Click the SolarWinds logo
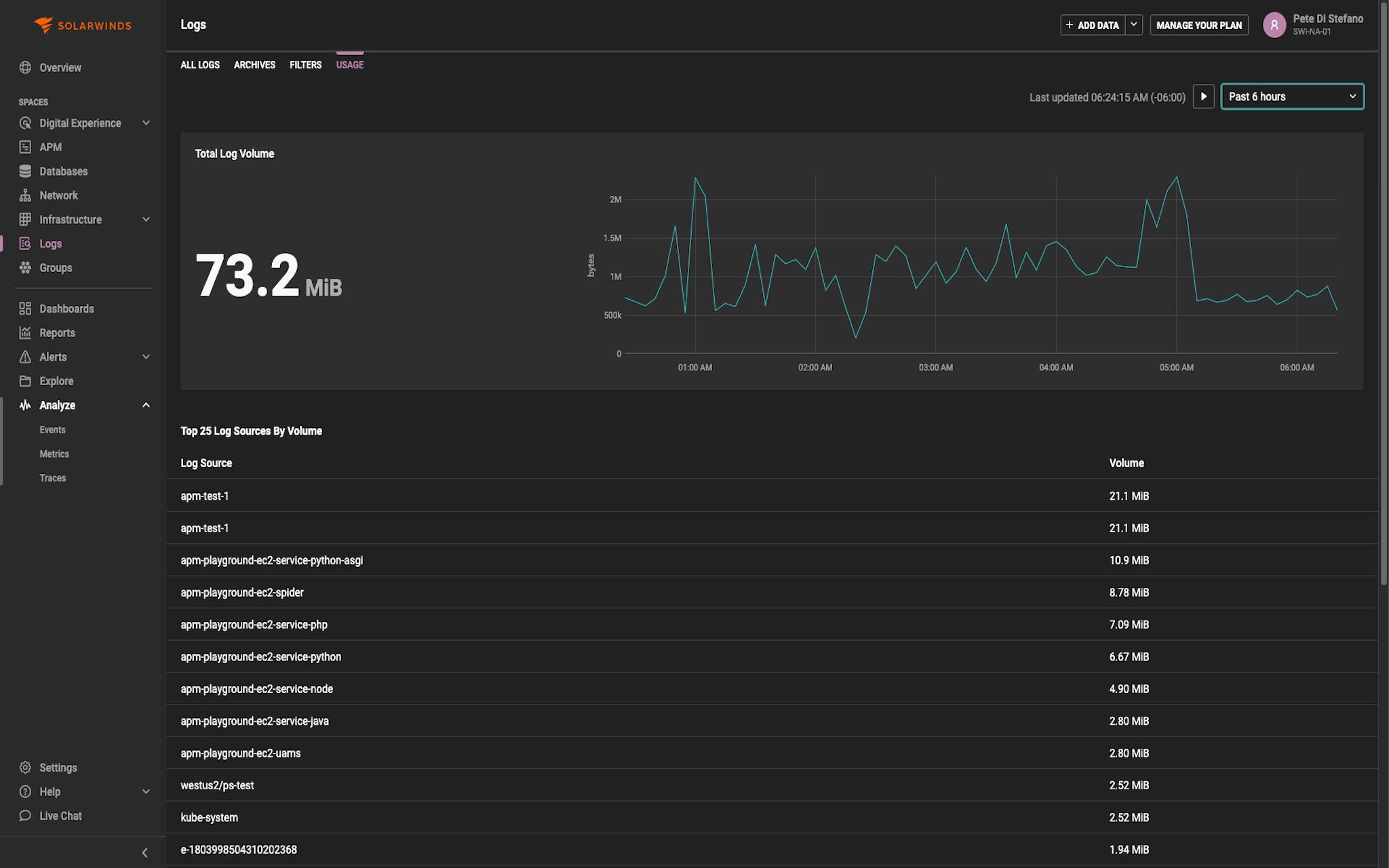 [x=81, y=25]
